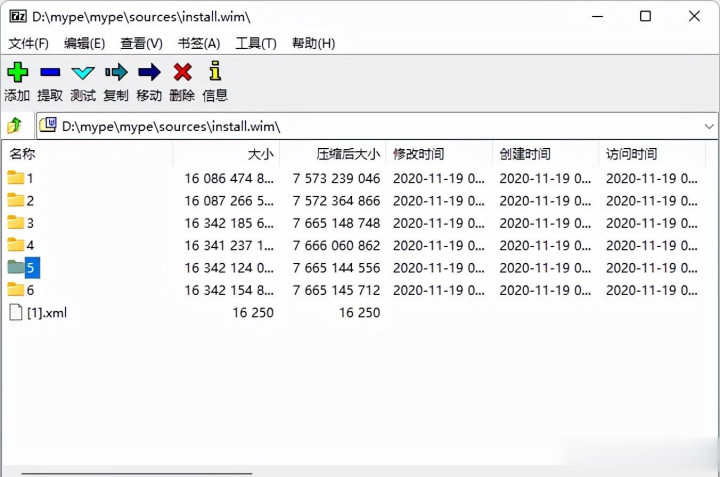Select folder 4 icon in file list

[16, 244]
